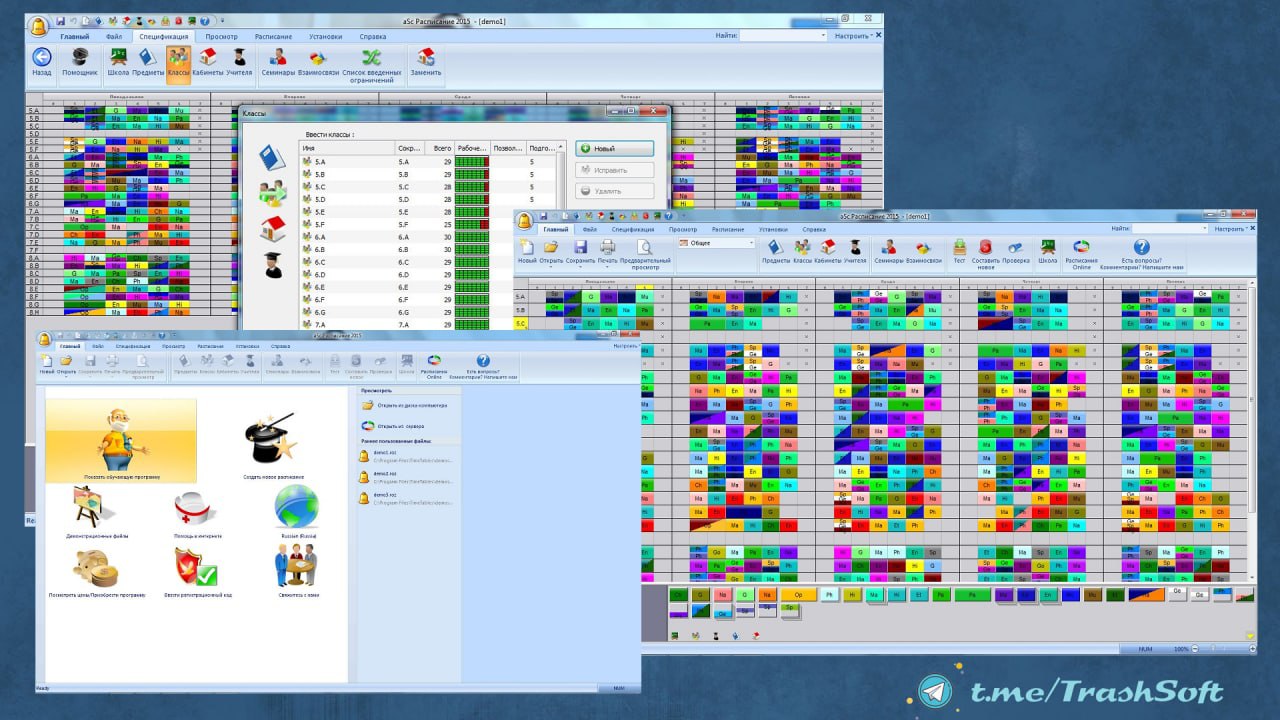Open Предварительный просмотр in right window

click(645, 254)
